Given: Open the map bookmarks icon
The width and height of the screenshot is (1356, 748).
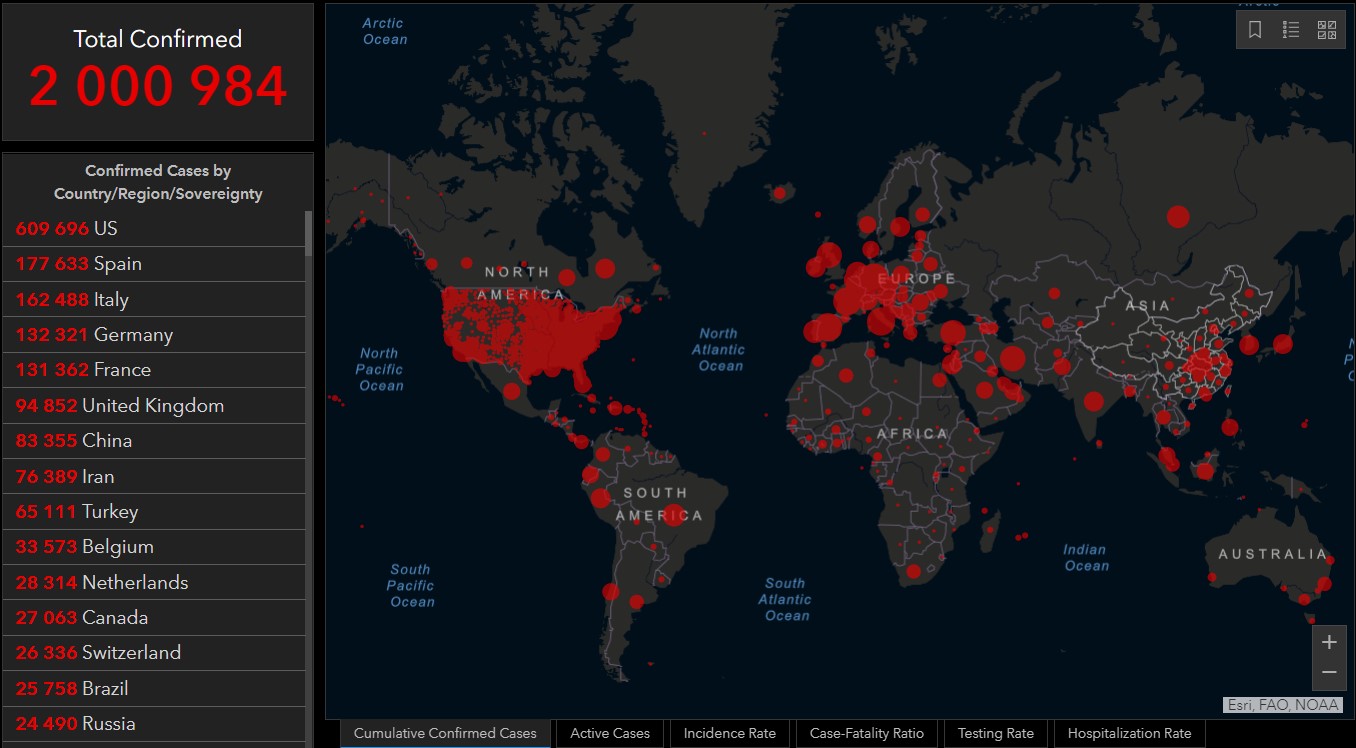Looking at the screenshot, I should pyautogui.click(x=1255, y=30).
